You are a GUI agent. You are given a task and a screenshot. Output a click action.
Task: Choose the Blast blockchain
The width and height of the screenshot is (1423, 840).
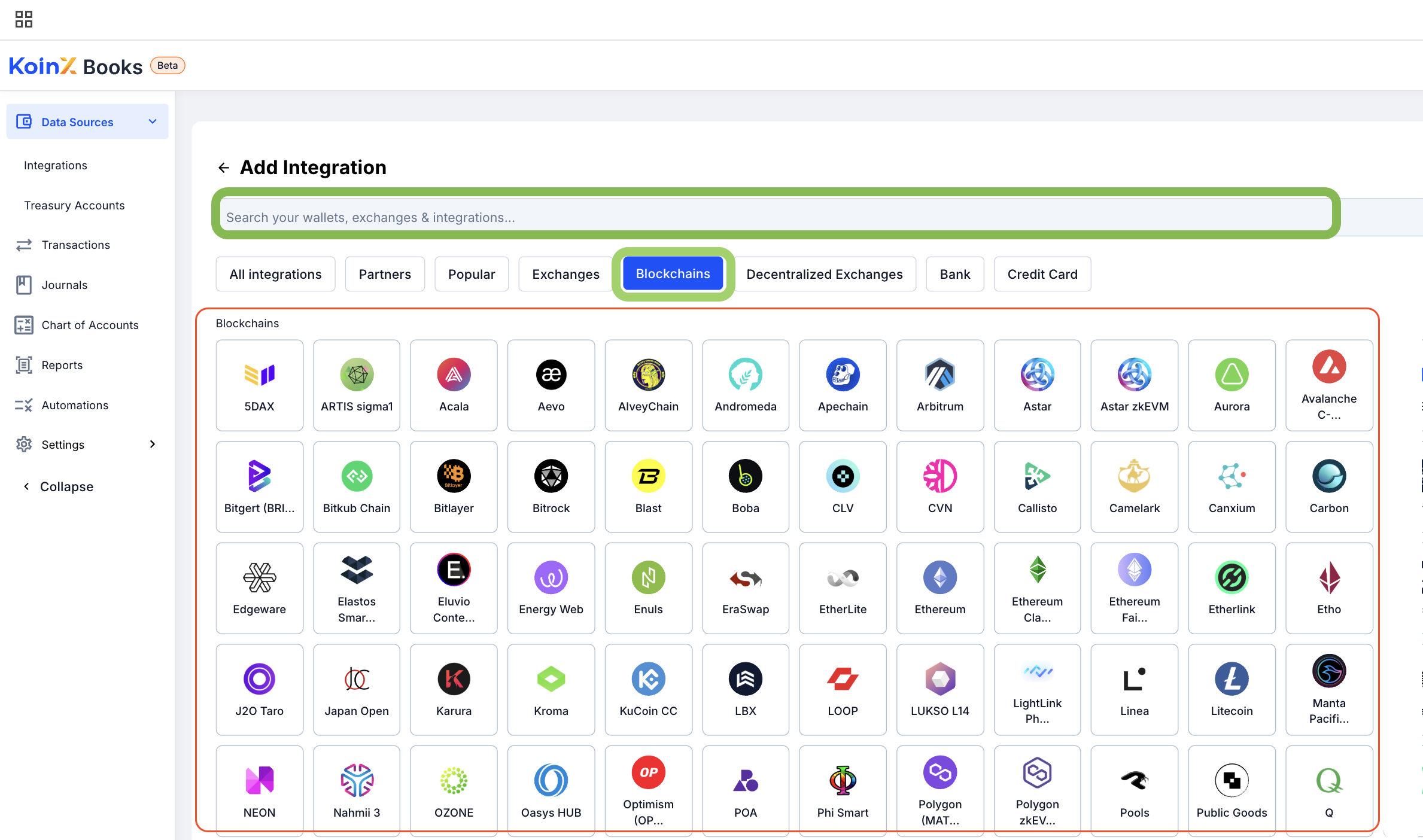tap(649, 486)
